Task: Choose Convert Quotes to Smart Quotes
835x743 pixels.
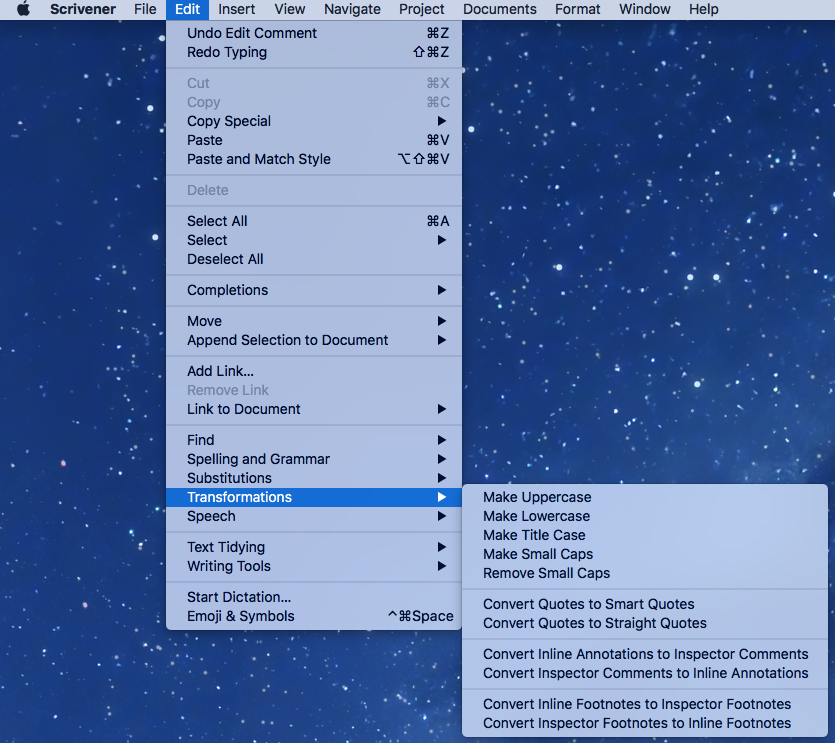Action: click(645, 605)
